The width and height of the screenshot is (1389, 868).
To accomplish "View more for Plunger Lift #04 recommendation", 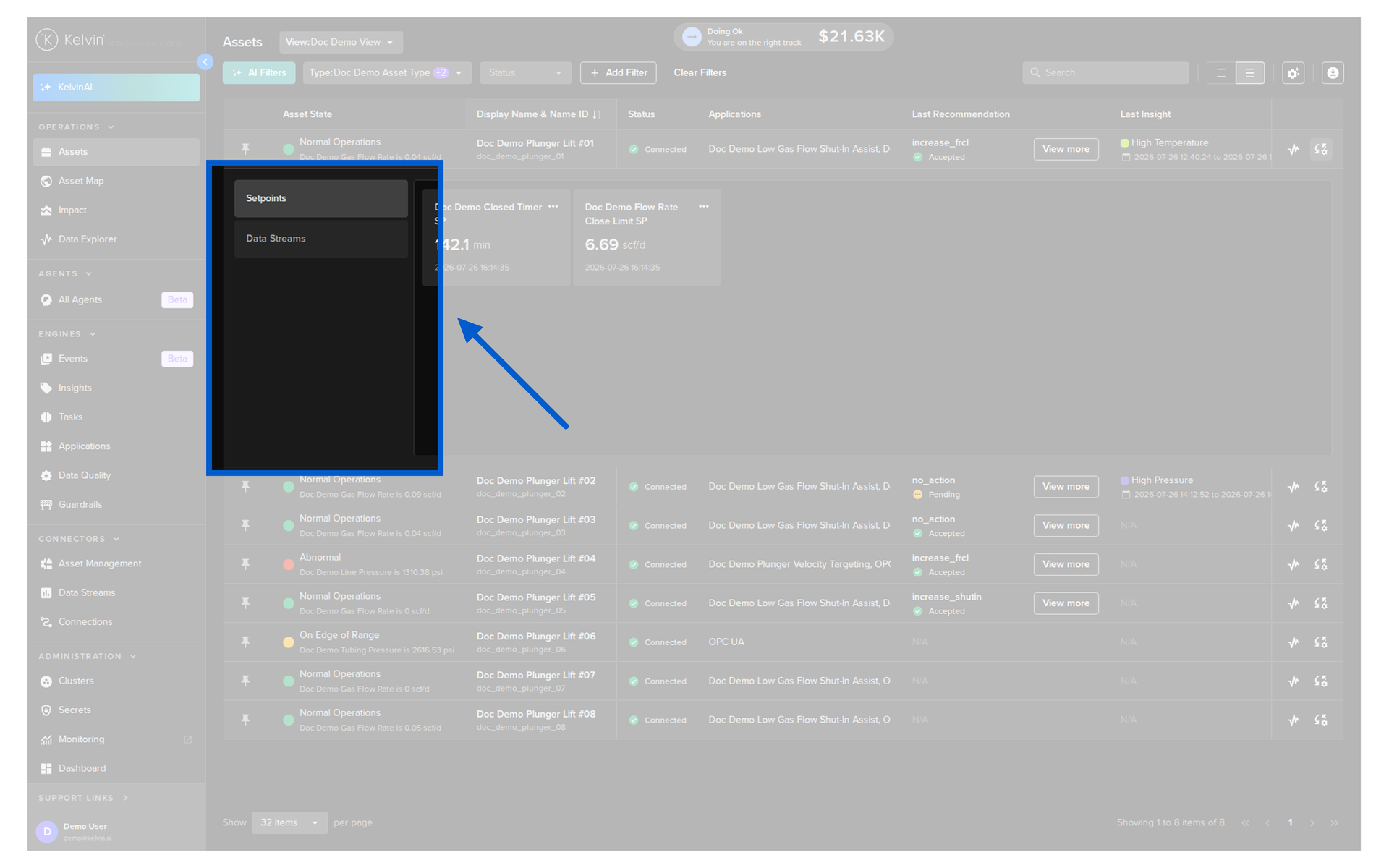I will (x=1066, y=564).
